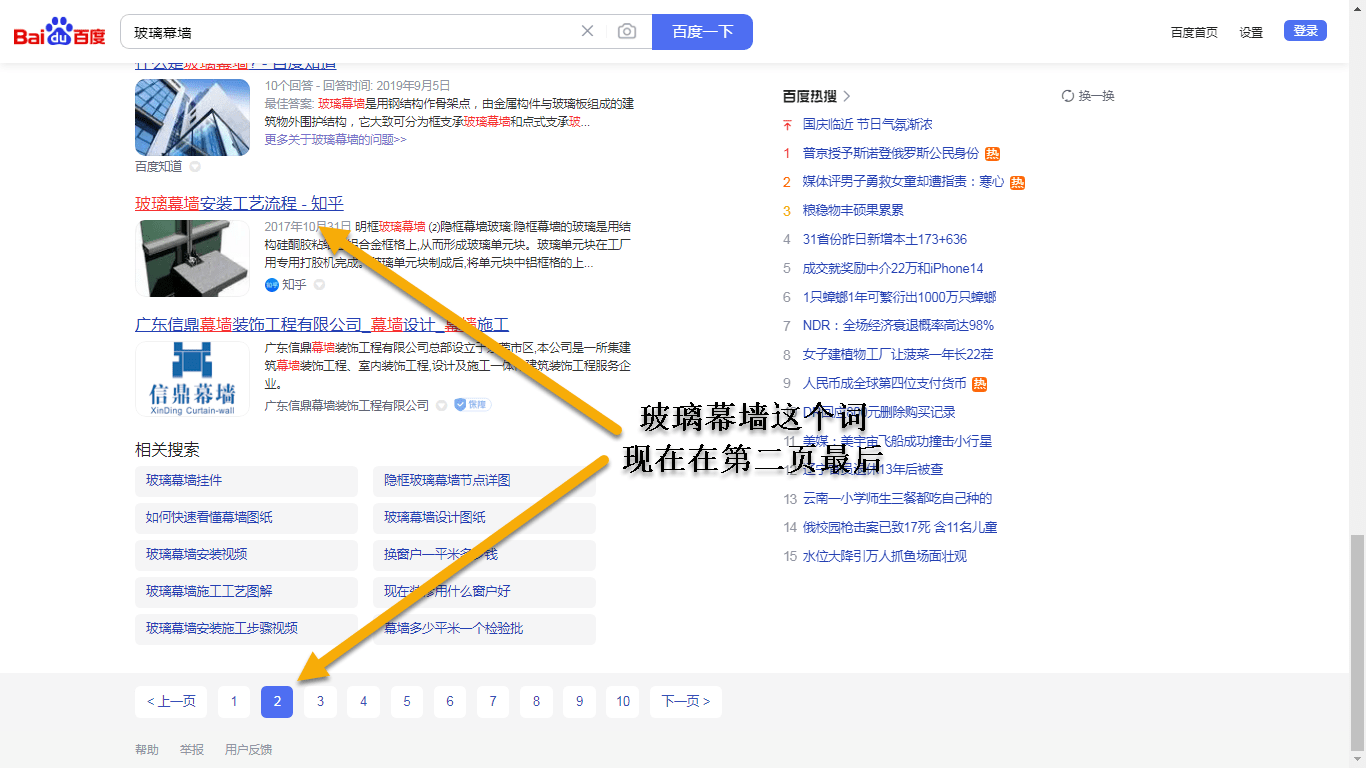1366x768 pixels.
Task: Click the 知乎 source icon
Action: 271,285
